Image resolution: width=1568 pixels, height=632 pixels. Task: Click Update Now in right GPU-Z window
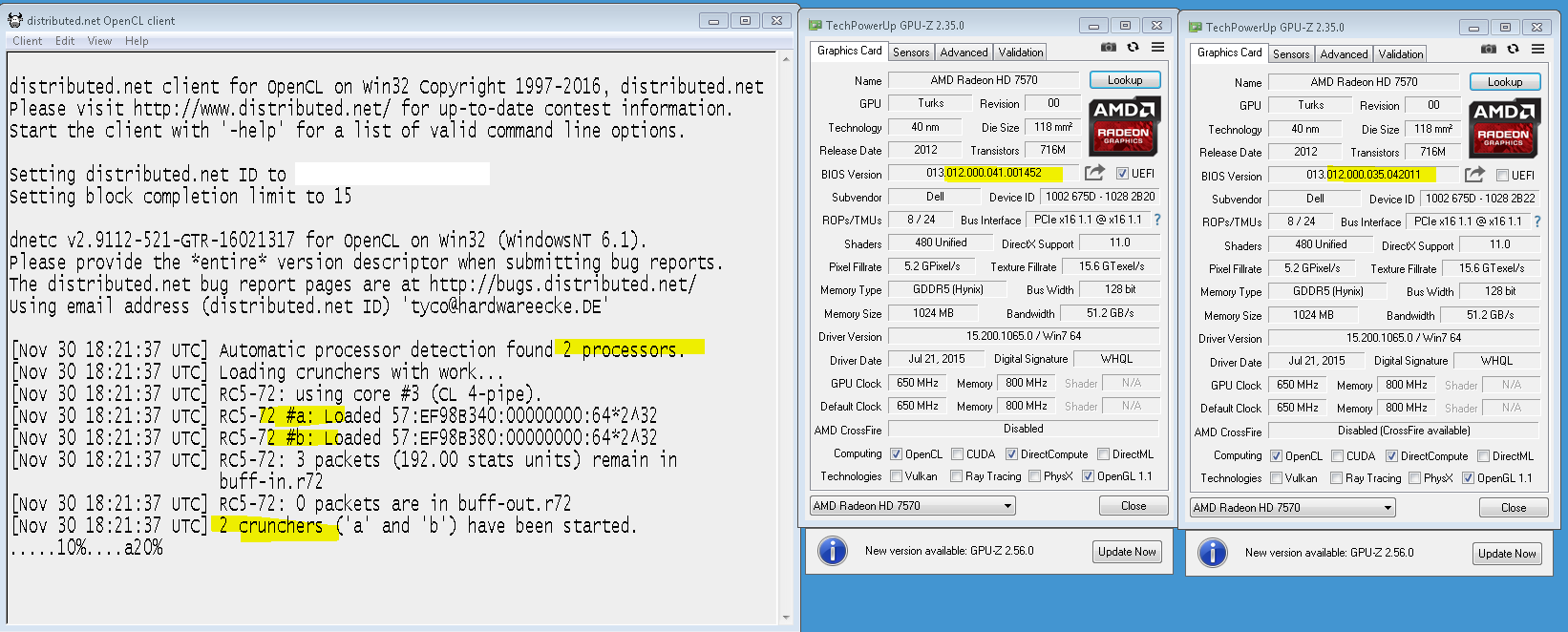pyautogui.click(x=1507, y=554)
